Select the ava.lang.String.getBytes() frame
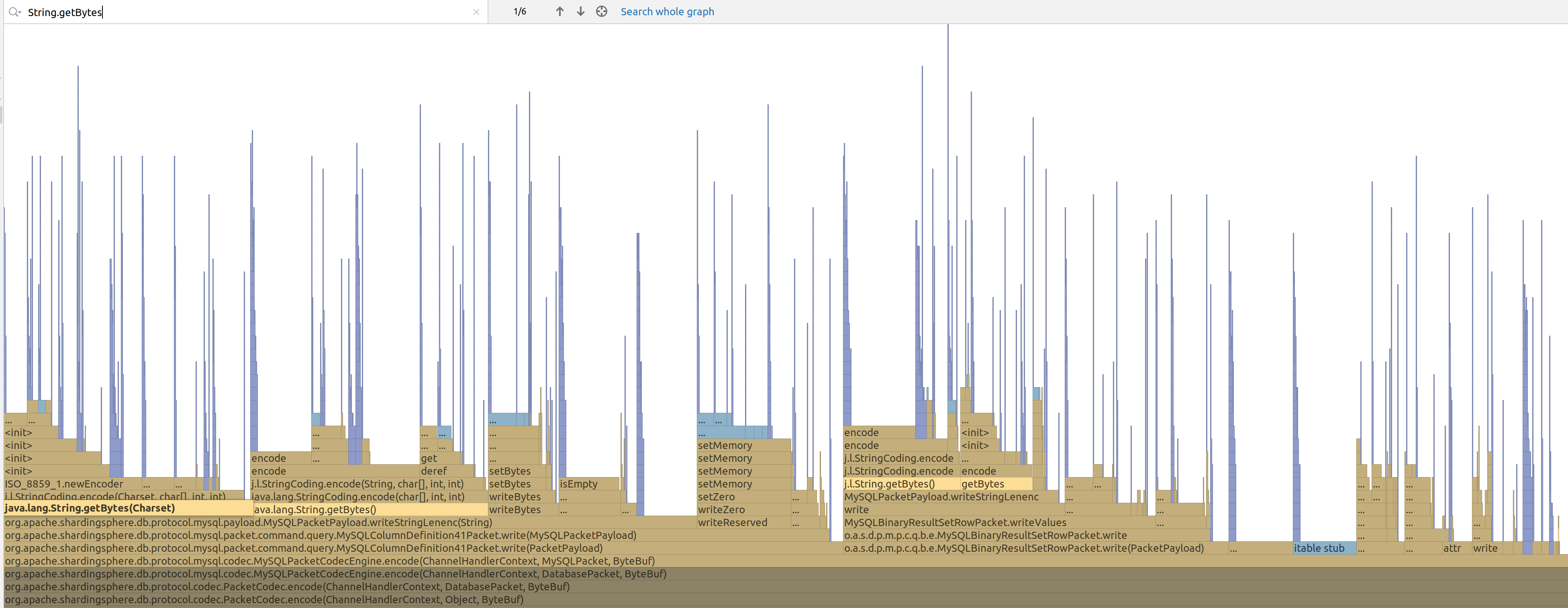 tap(365, 509)
